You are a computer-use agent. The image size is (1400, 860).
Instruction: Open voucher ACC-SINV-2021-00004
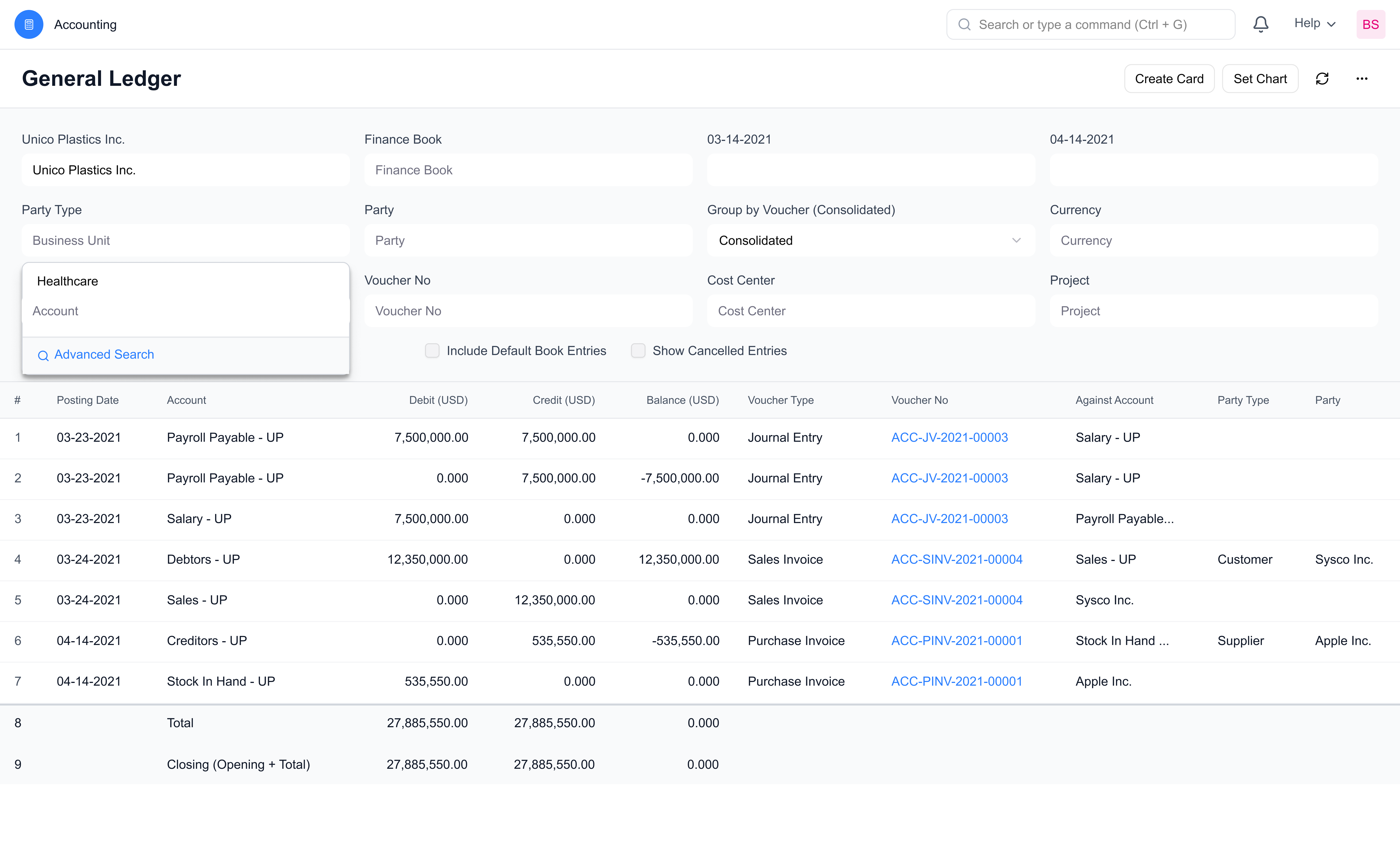pyautogui.click(x=957, y=559)
